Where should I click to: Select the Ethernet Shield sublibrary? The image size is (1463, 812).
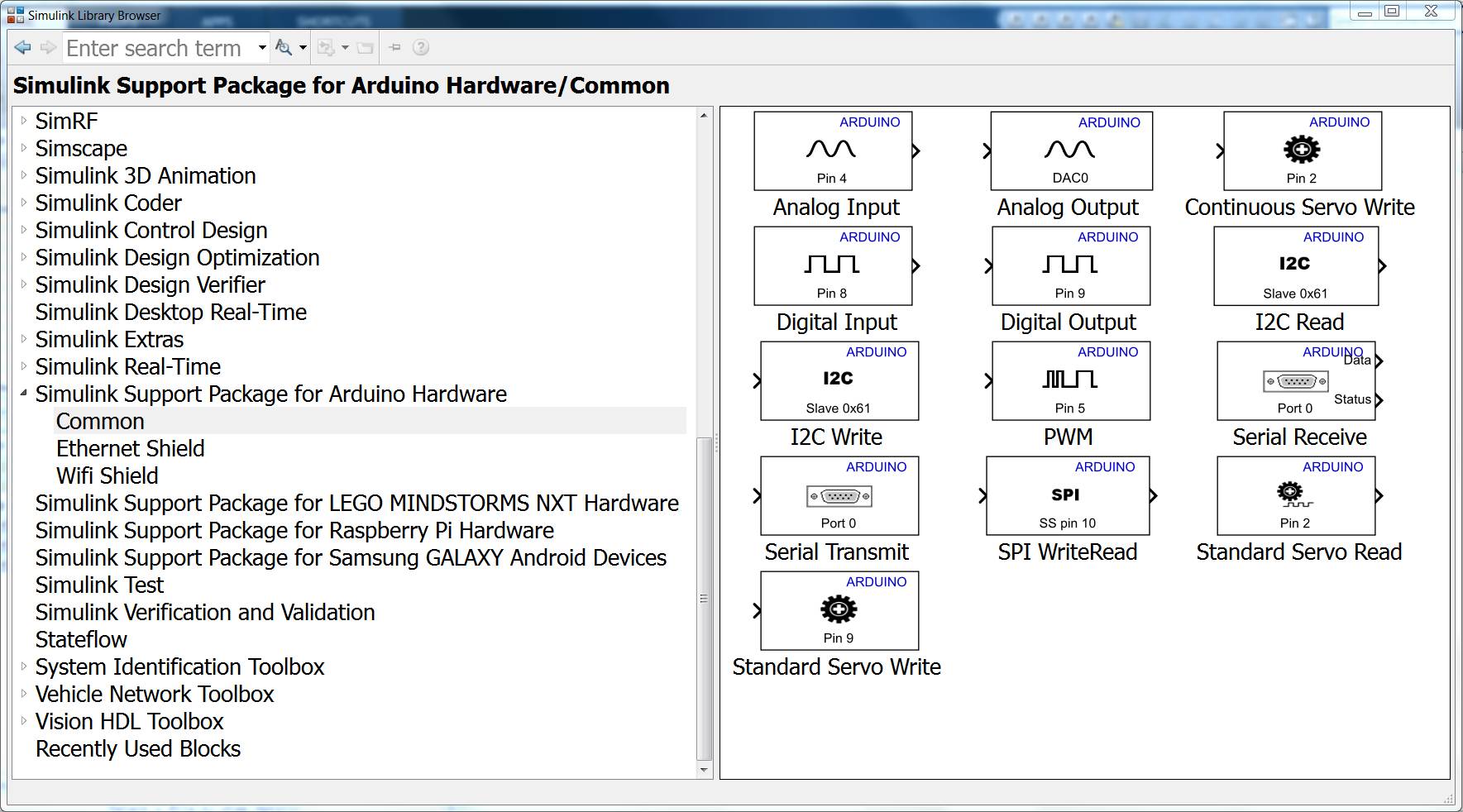[x=131, y=448]
